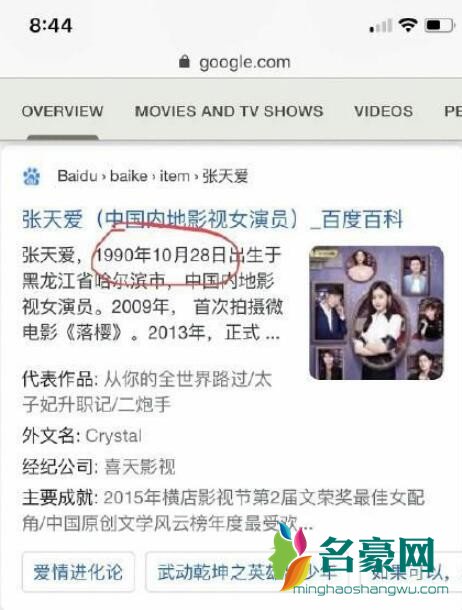Tap the 经纪公司 喜天影视 value

(x=140, y=466)
